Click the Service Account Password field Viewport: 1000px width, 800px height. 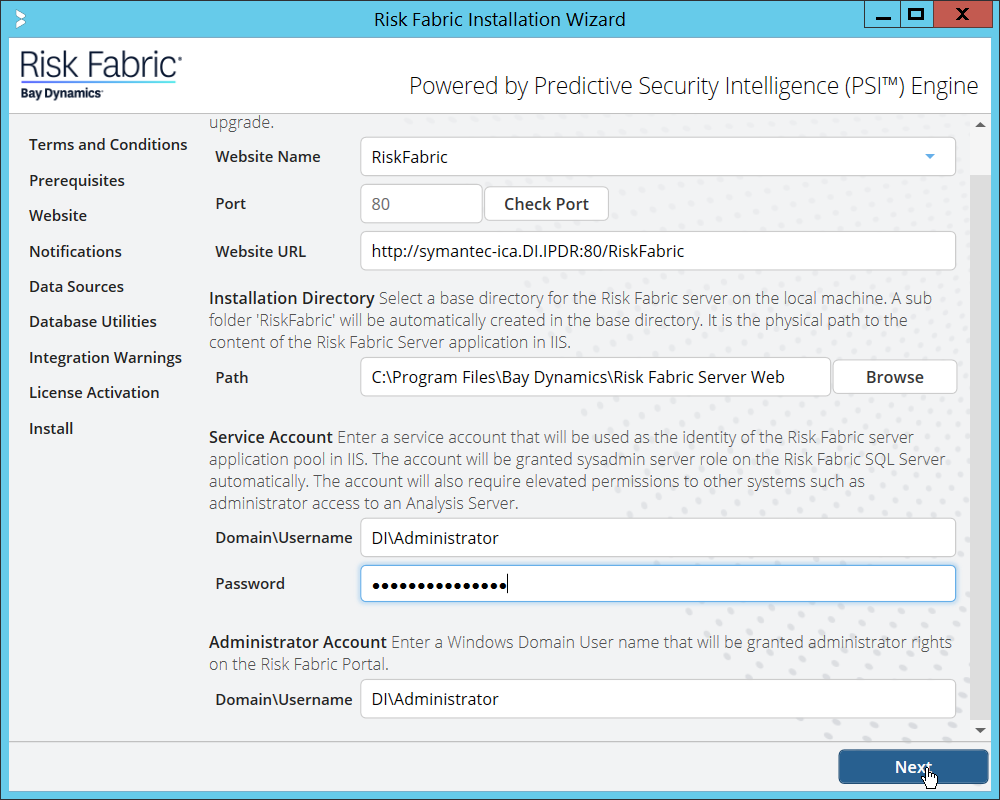click(657, 584)
